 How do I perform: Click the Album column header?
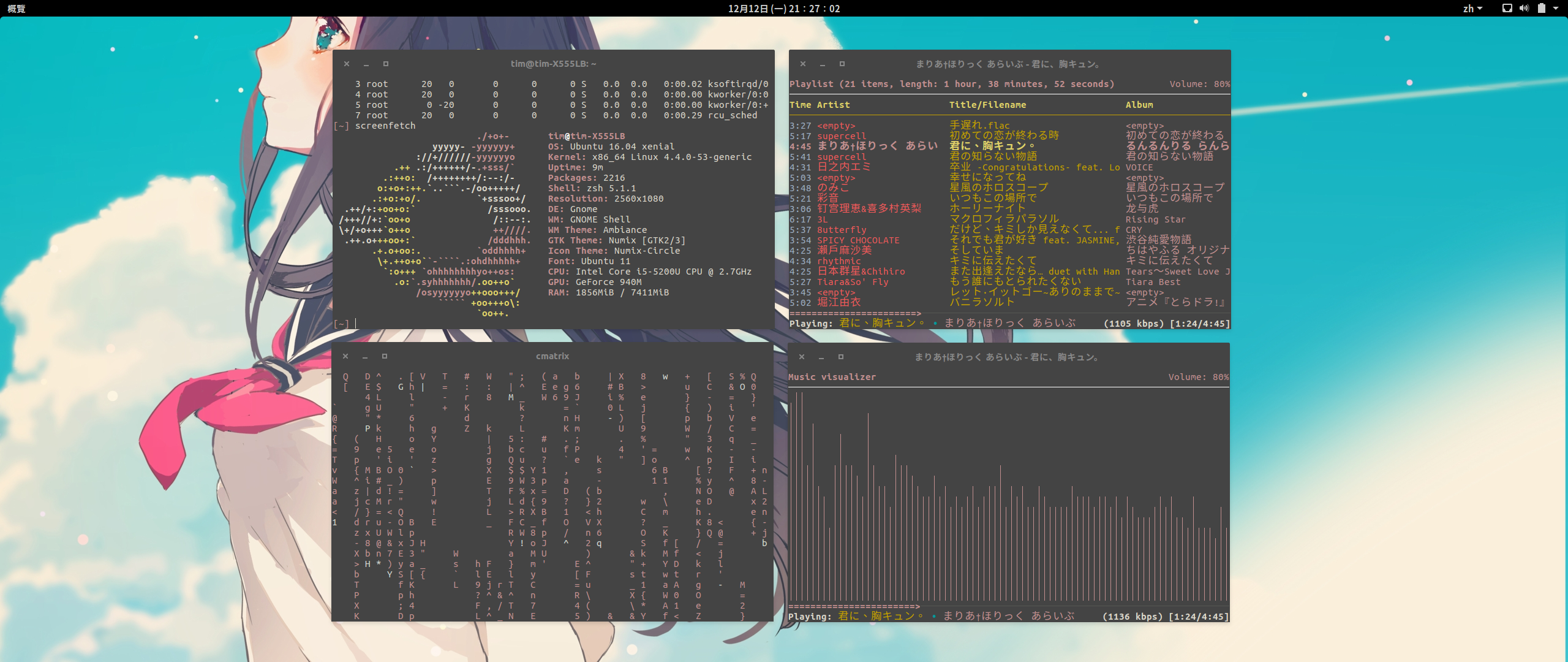1139,105
